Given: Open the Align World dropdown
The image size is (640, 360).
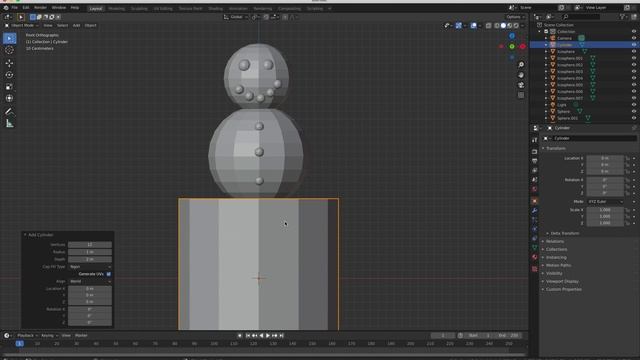Looking at the screenshot, I should [x=90, y=281].
